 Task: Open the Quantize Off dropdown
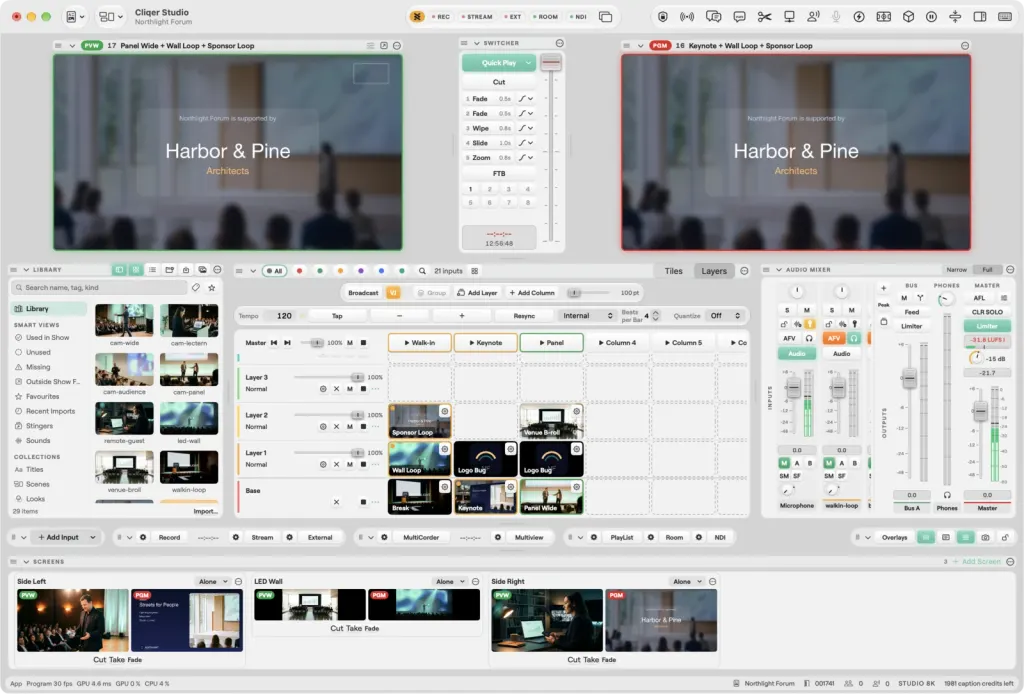(x=725, y=316)
